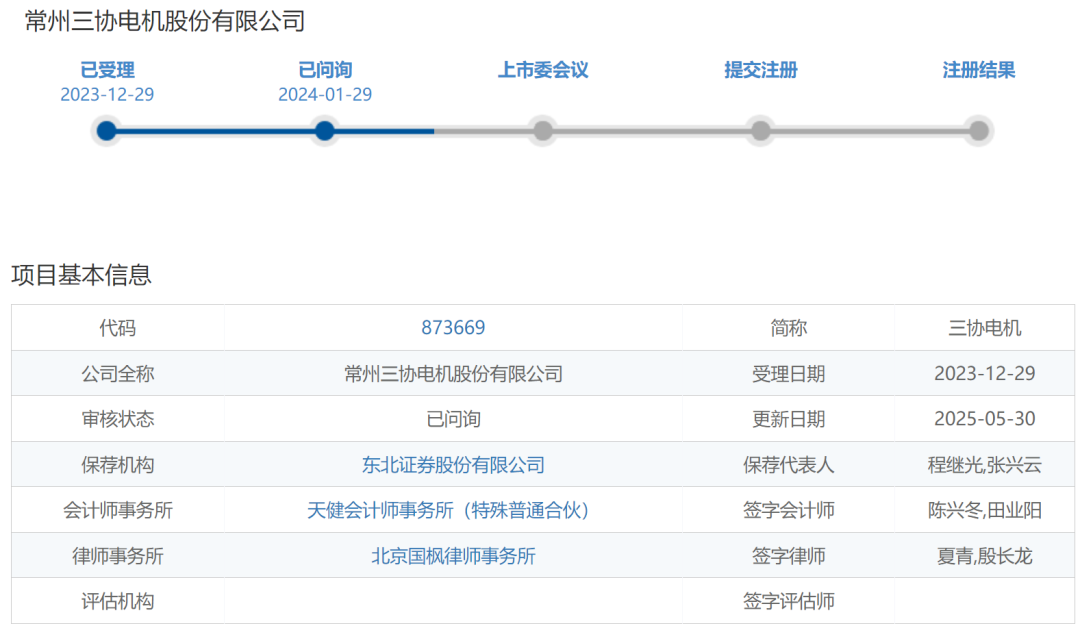Click the 已问询 stage label
Screen dimensions: 1080x628
tap(324, 70)
